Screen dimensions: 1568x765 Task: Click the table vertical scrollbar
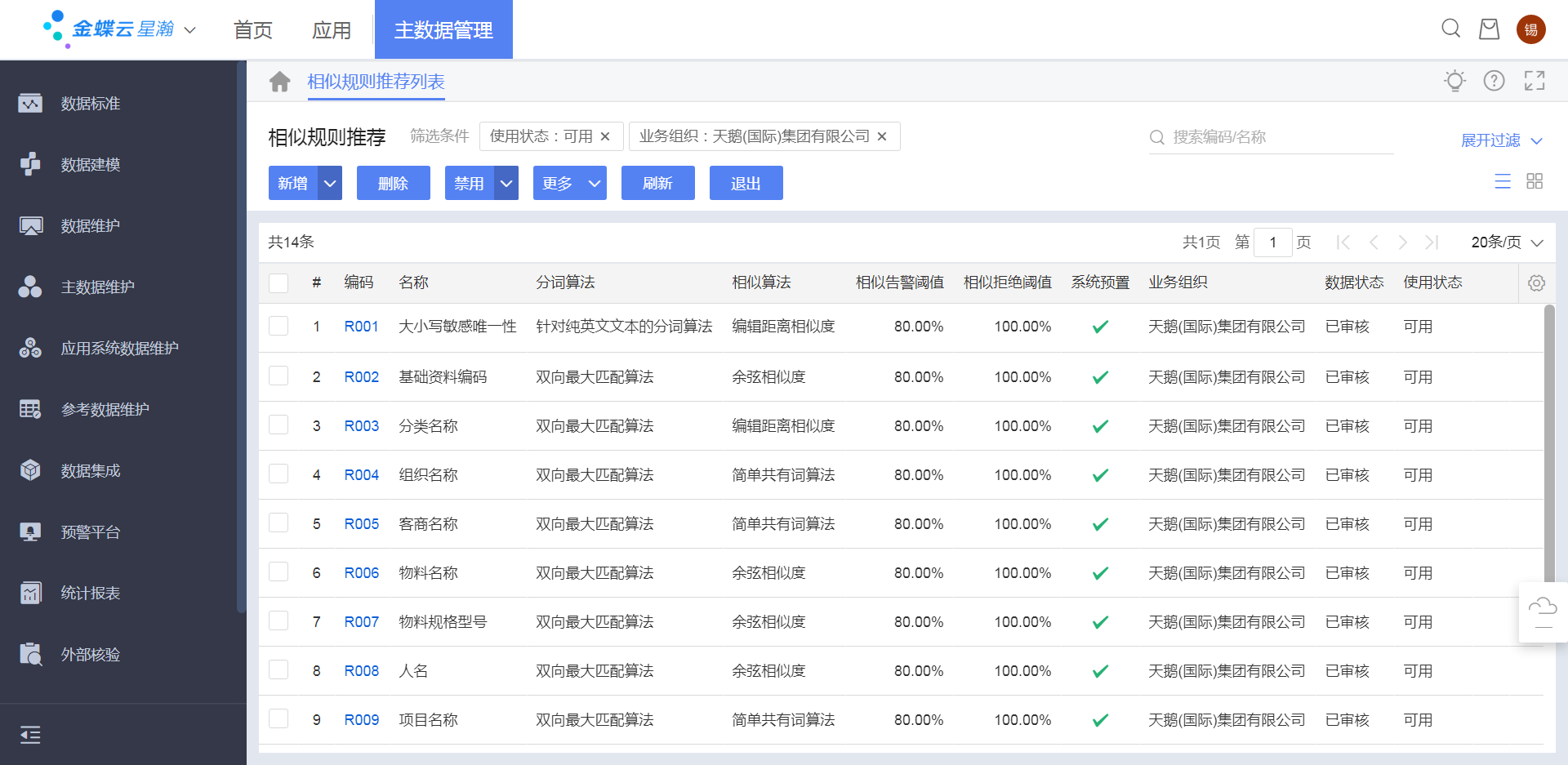(1549, 445)
